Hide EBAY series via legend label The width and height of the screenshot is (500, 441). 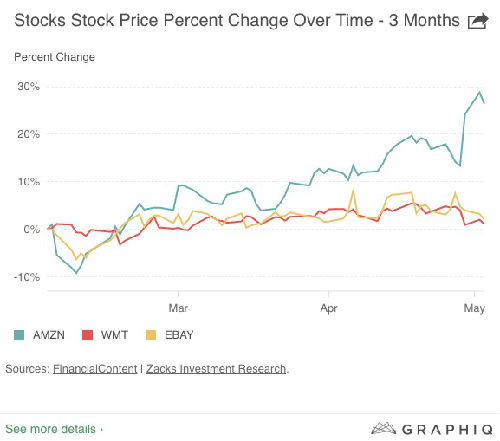point(179,335)
